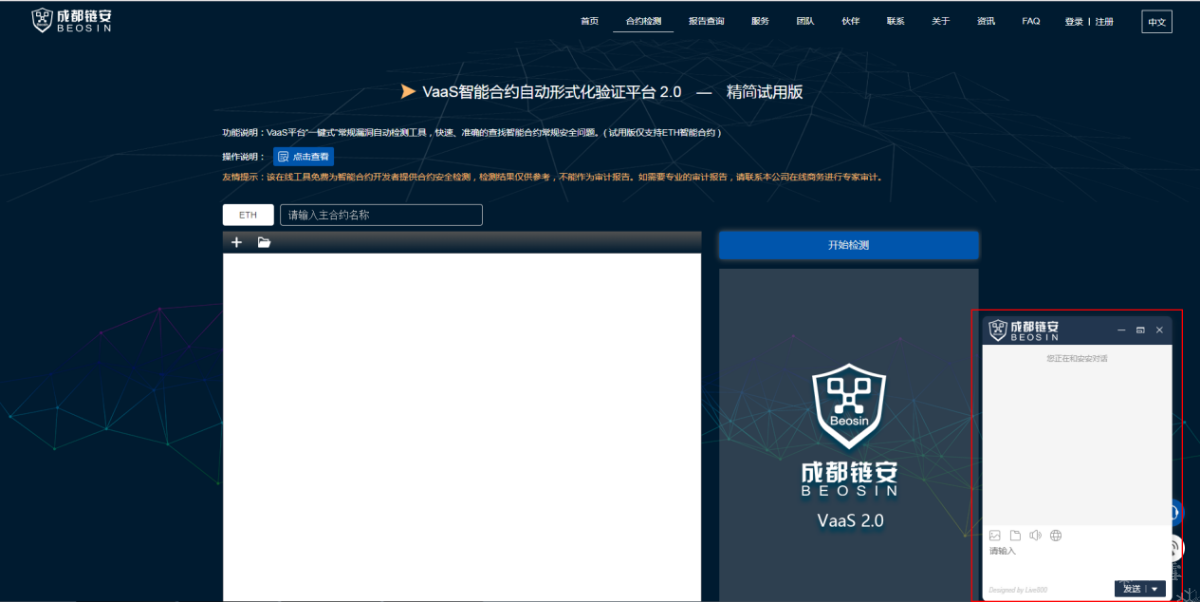
Task: Close the Beosin chat window
Action: (1160, 329)
